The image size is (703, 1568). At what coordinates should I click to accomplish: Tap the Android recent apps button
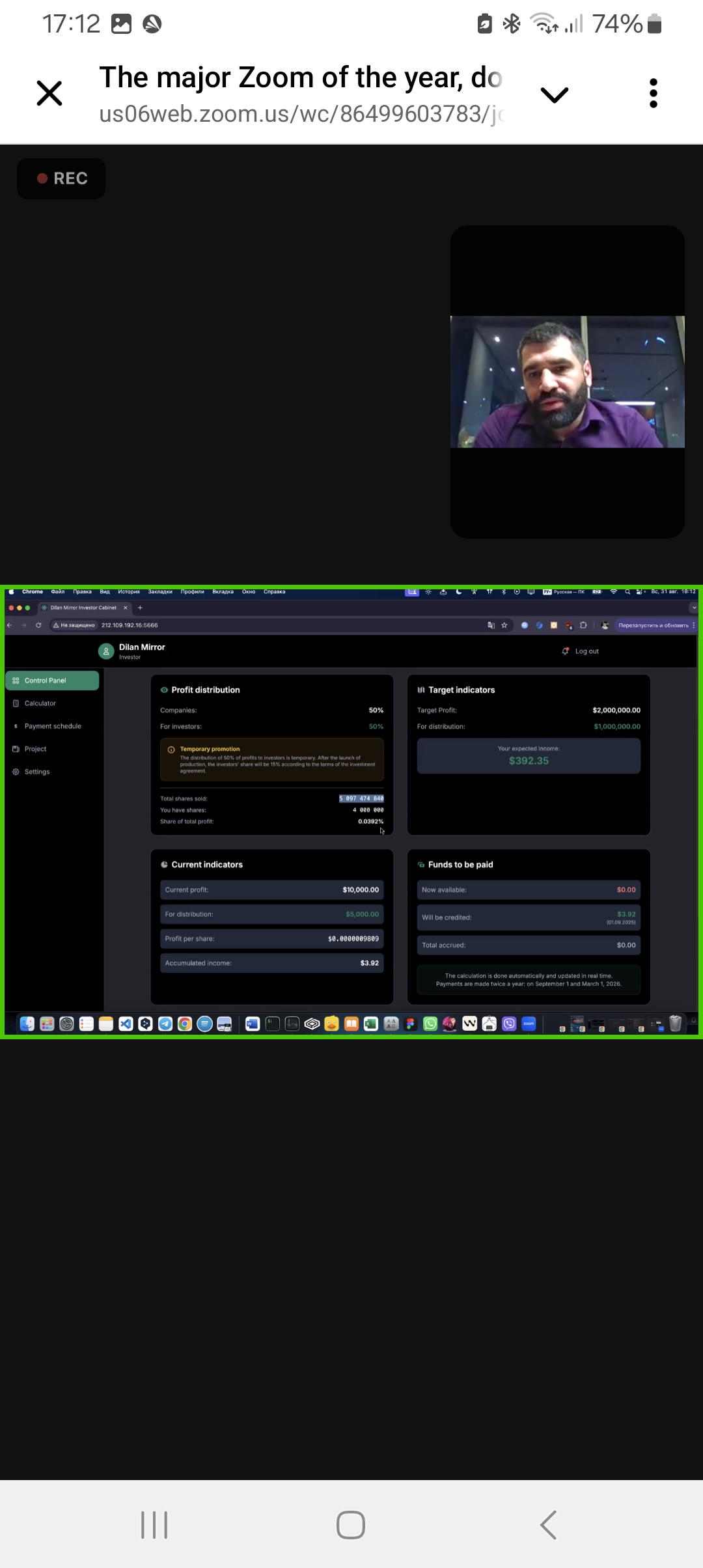tap(154, 1525)
